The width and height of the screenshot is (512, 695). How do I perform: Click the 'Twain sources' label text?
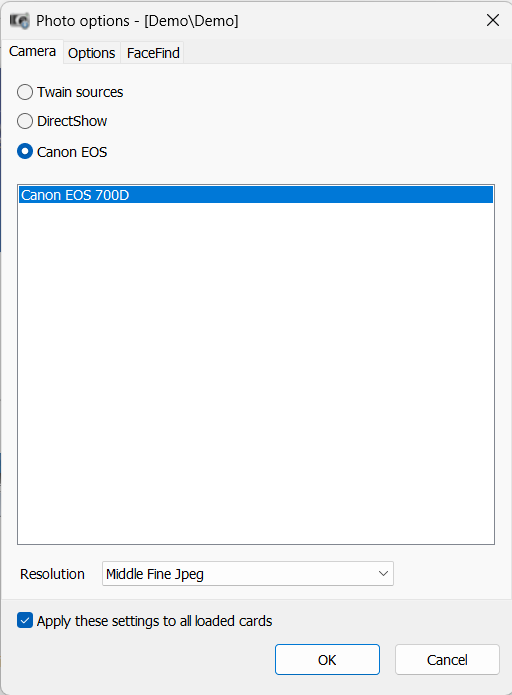80,92
